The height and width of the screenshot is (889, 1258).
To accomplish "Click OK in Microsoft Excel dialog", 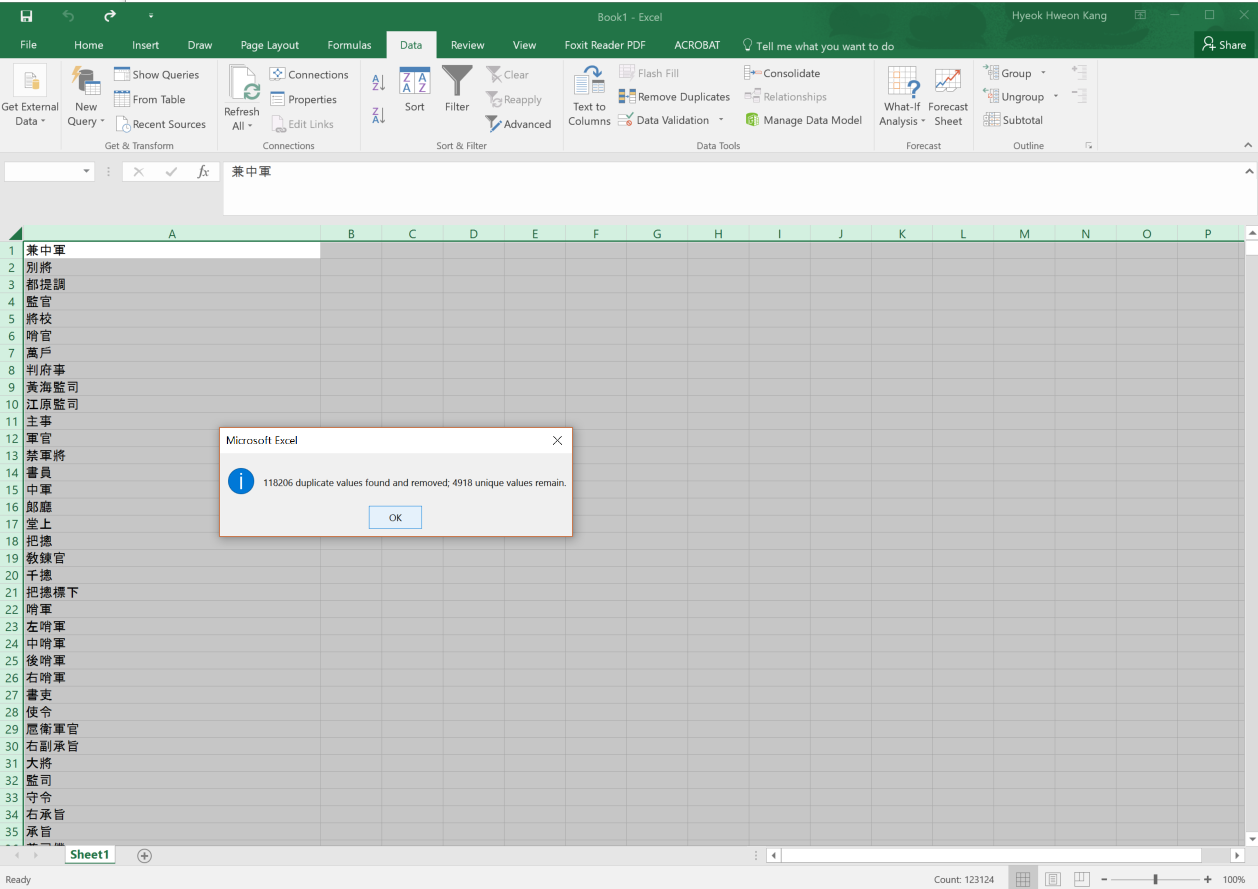I will [x=395, y=517].
